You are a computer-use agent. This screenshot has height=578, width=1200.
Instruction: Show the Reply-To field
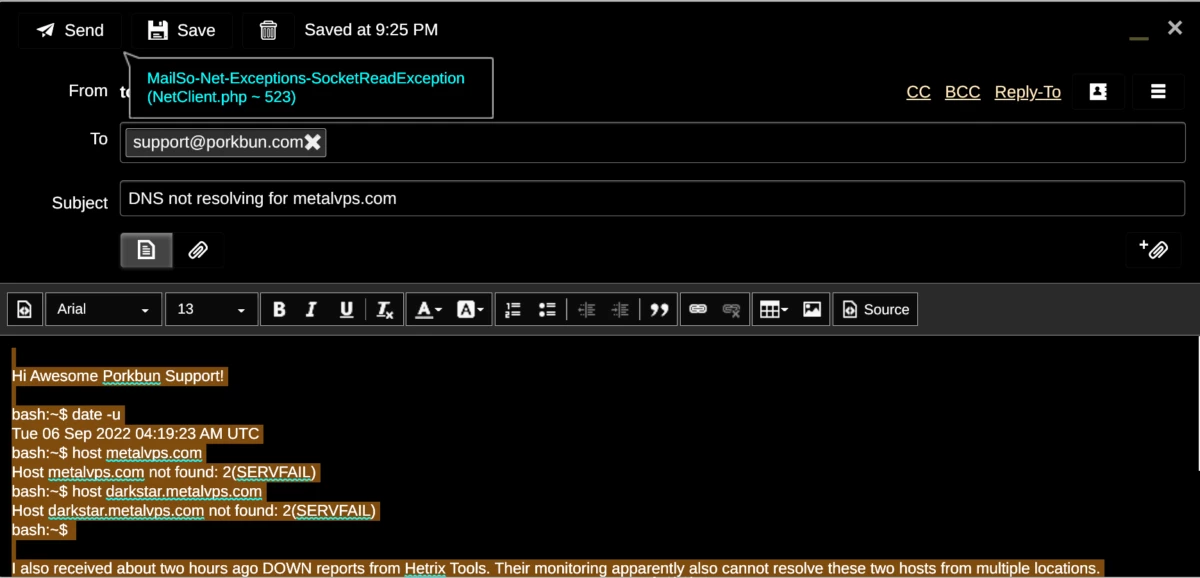coord(1027,92)
